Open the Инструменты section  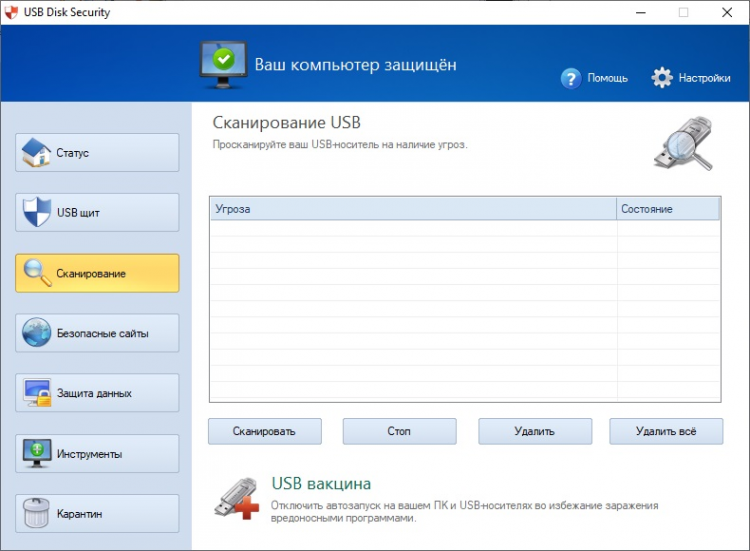pos(97,453)
